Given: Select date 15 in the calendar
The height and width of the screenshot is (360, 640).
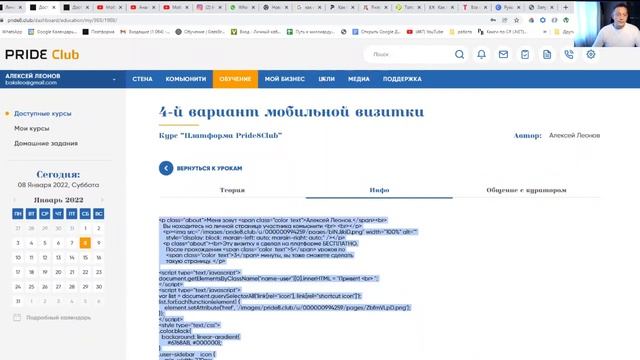Looking at the screenshot, I should click(85, 258).
